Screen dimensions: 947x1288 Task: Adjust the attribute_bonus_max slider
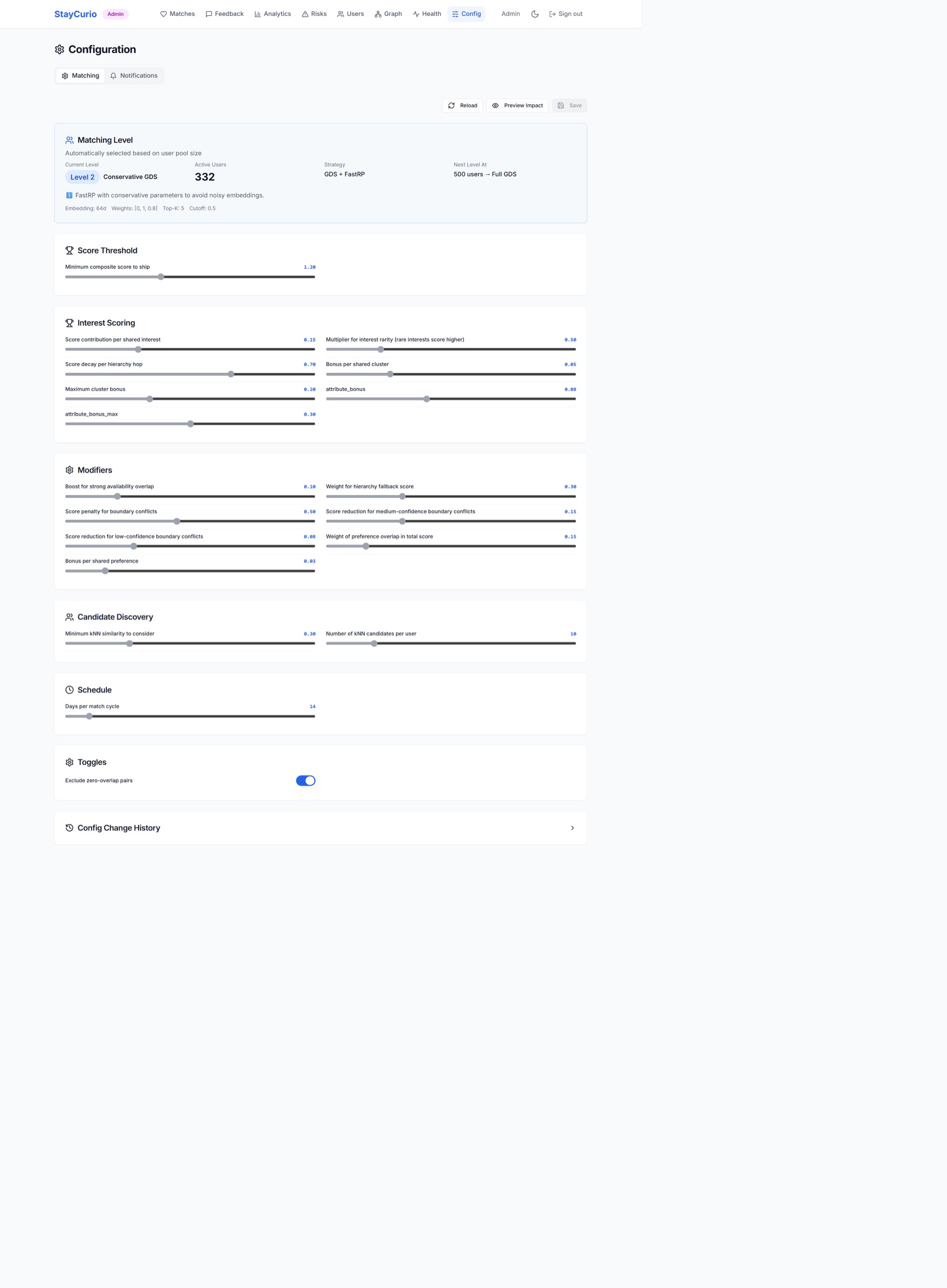pyautogui.click(x=190, y=424)
